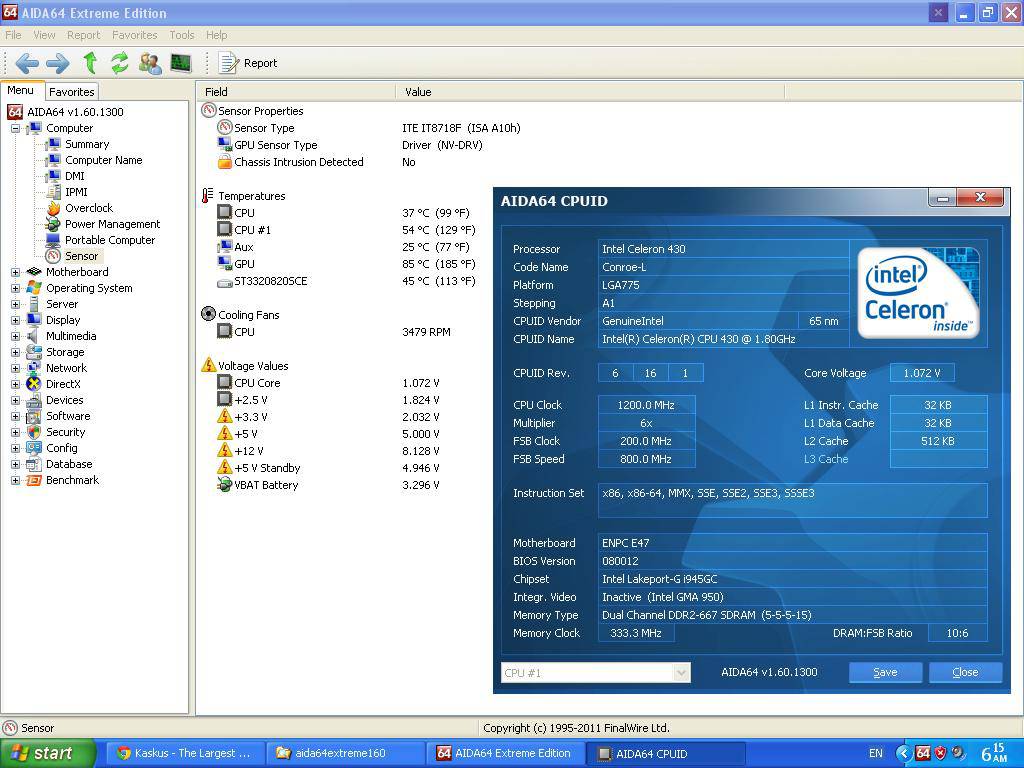Screen dimensions: 1024x768
Task: Refresh the page with green arrows icon
Action: pos(120,63)
